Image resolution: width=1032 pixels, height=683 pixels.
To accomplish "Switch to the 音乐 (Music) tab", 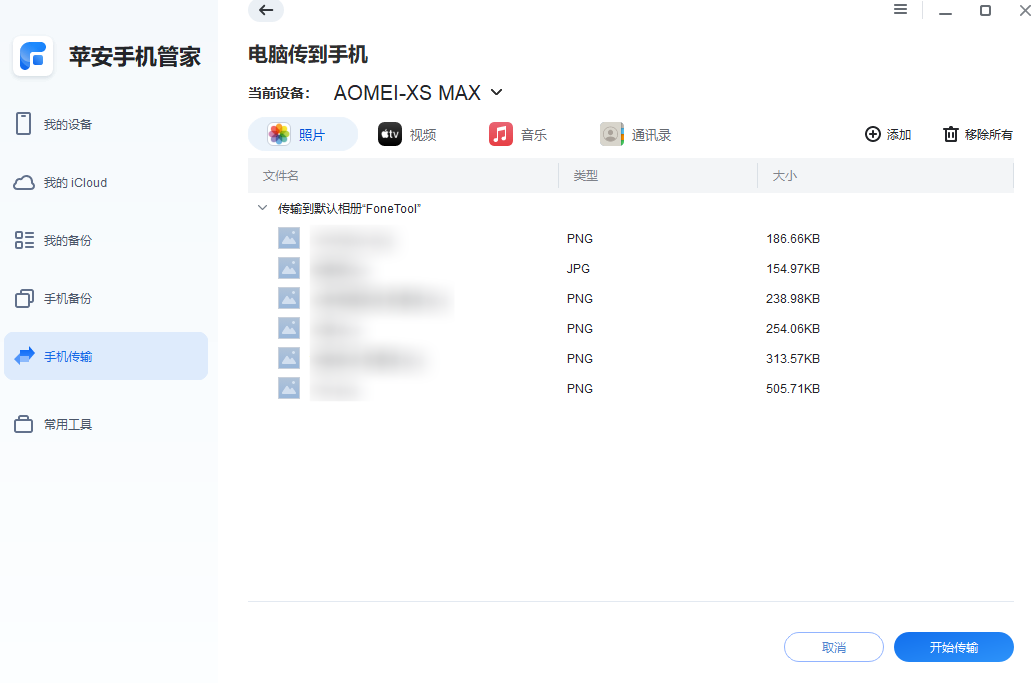I will (x=518, y=133).
